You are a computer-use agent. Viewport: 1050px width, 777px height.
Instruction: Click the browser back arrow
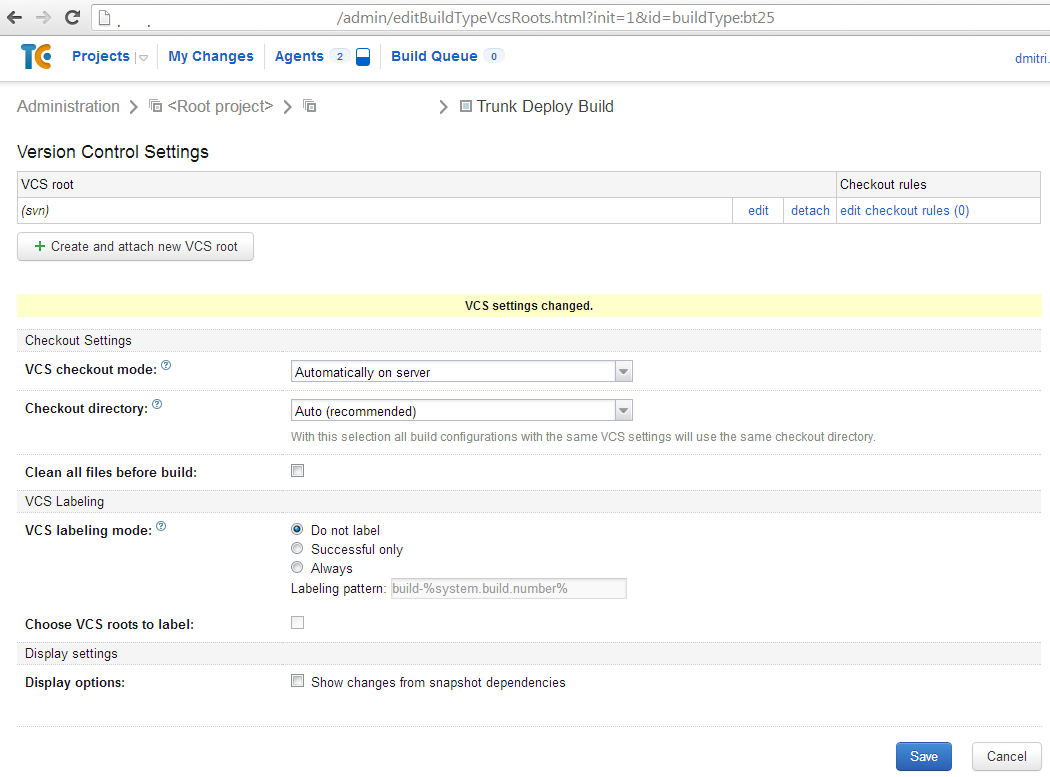click(14, 17)
